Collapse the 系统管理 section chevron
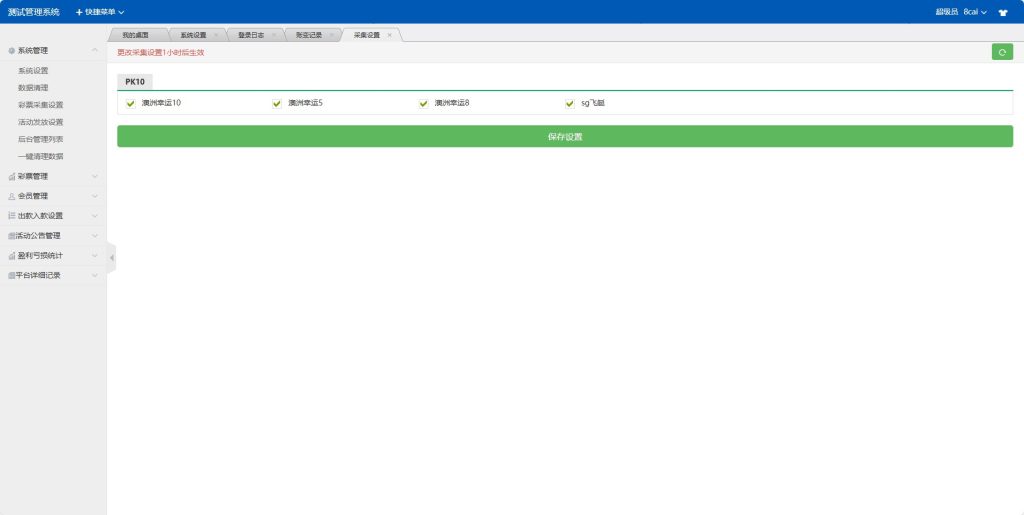 (95, 50)
